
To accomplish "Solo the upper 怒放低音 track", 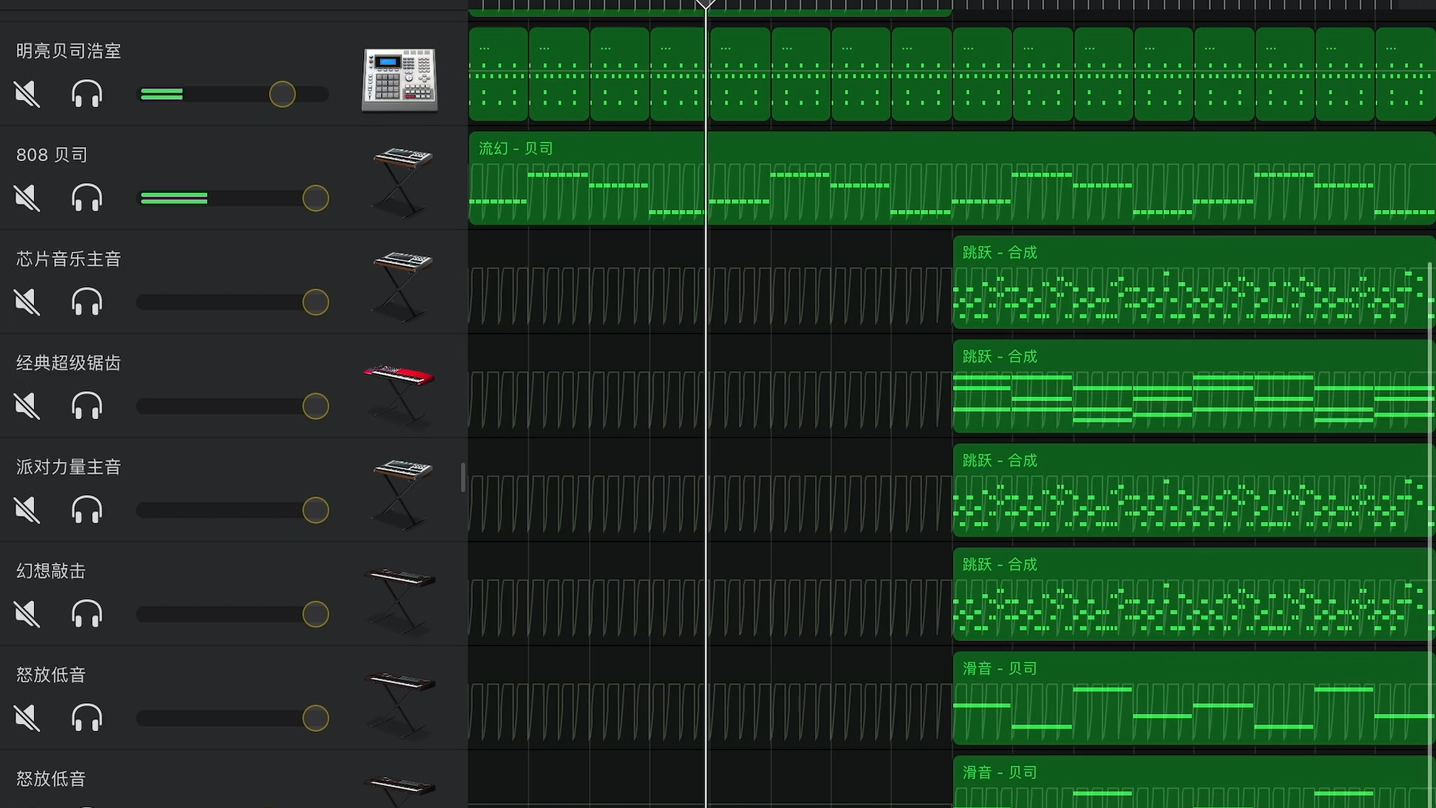I will point(87,718).
